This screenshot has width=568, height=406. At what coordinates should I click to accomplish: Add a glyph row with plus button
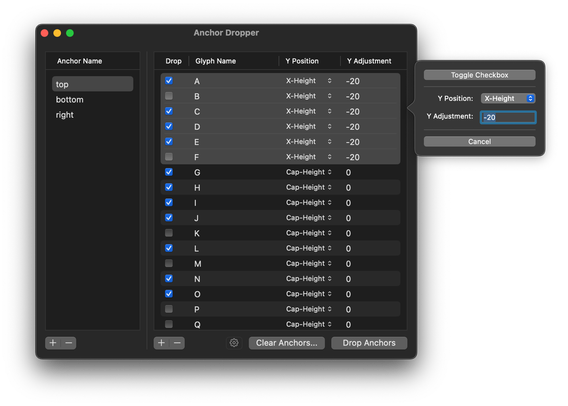pos(162,343)
